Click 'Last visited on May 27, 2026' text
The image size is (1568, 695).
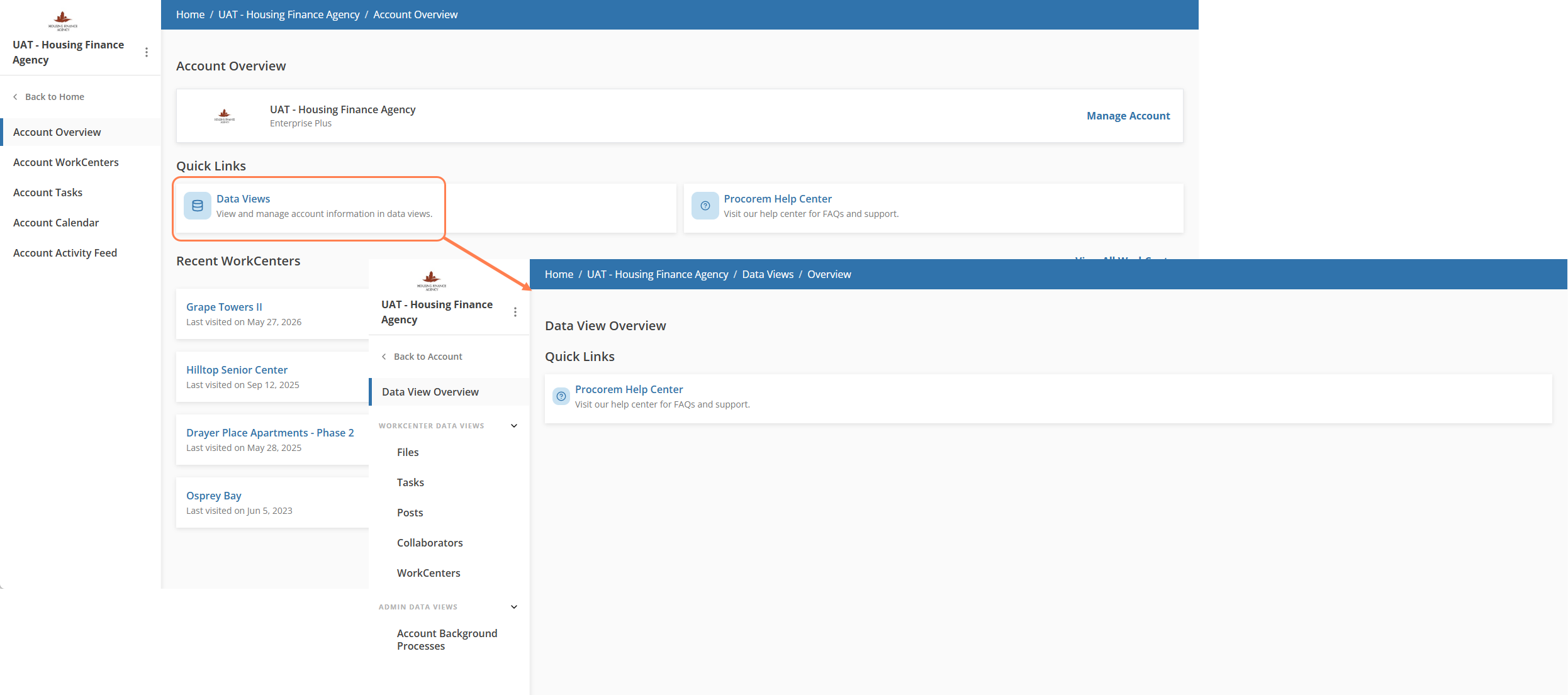(x=244, y=322)
